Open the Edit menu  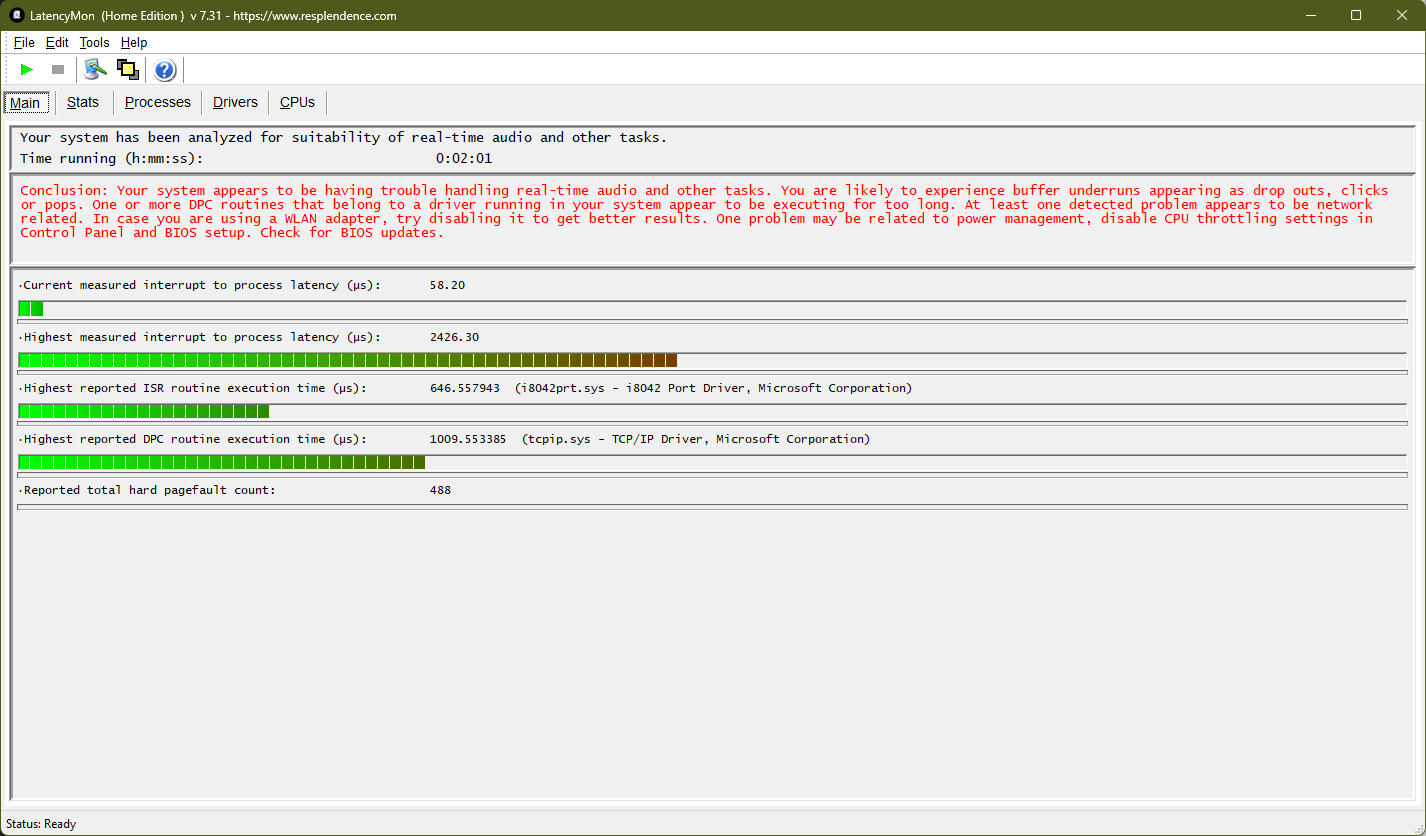pyautogui.click(x=57, y=42)
